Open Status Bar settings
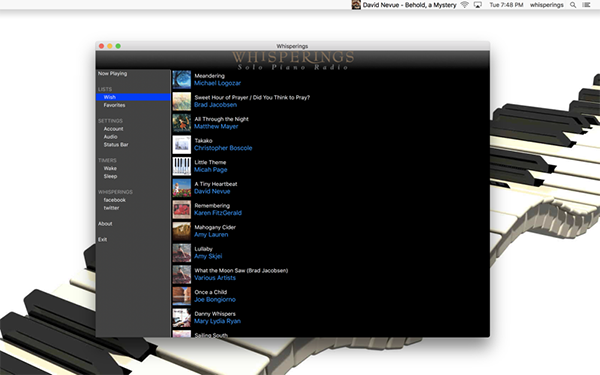 click(116, 145)
